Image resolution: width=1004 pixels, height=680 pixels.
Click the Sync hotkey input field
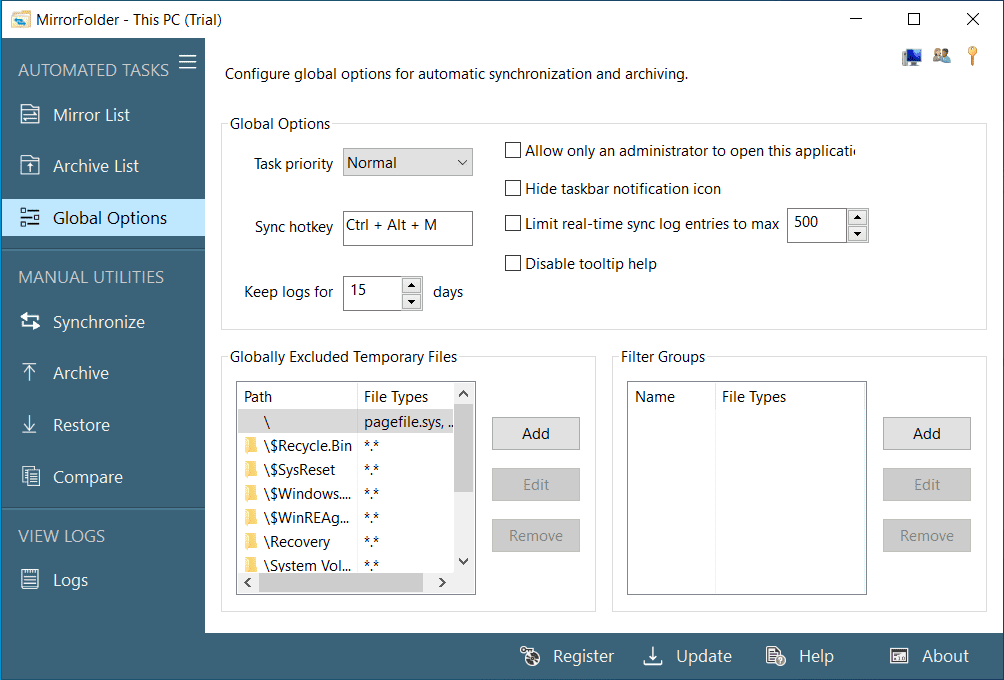407,227
